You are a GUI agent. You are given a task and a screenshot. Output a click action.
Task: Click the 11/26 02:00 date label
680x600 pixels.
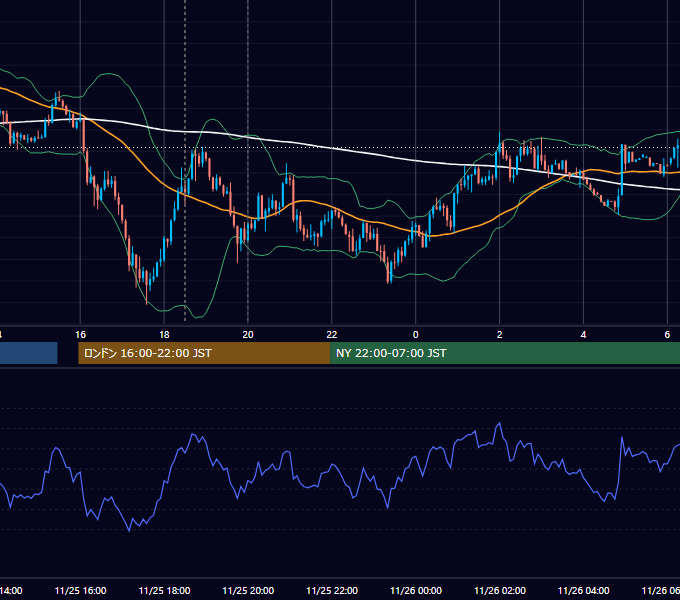500,590
